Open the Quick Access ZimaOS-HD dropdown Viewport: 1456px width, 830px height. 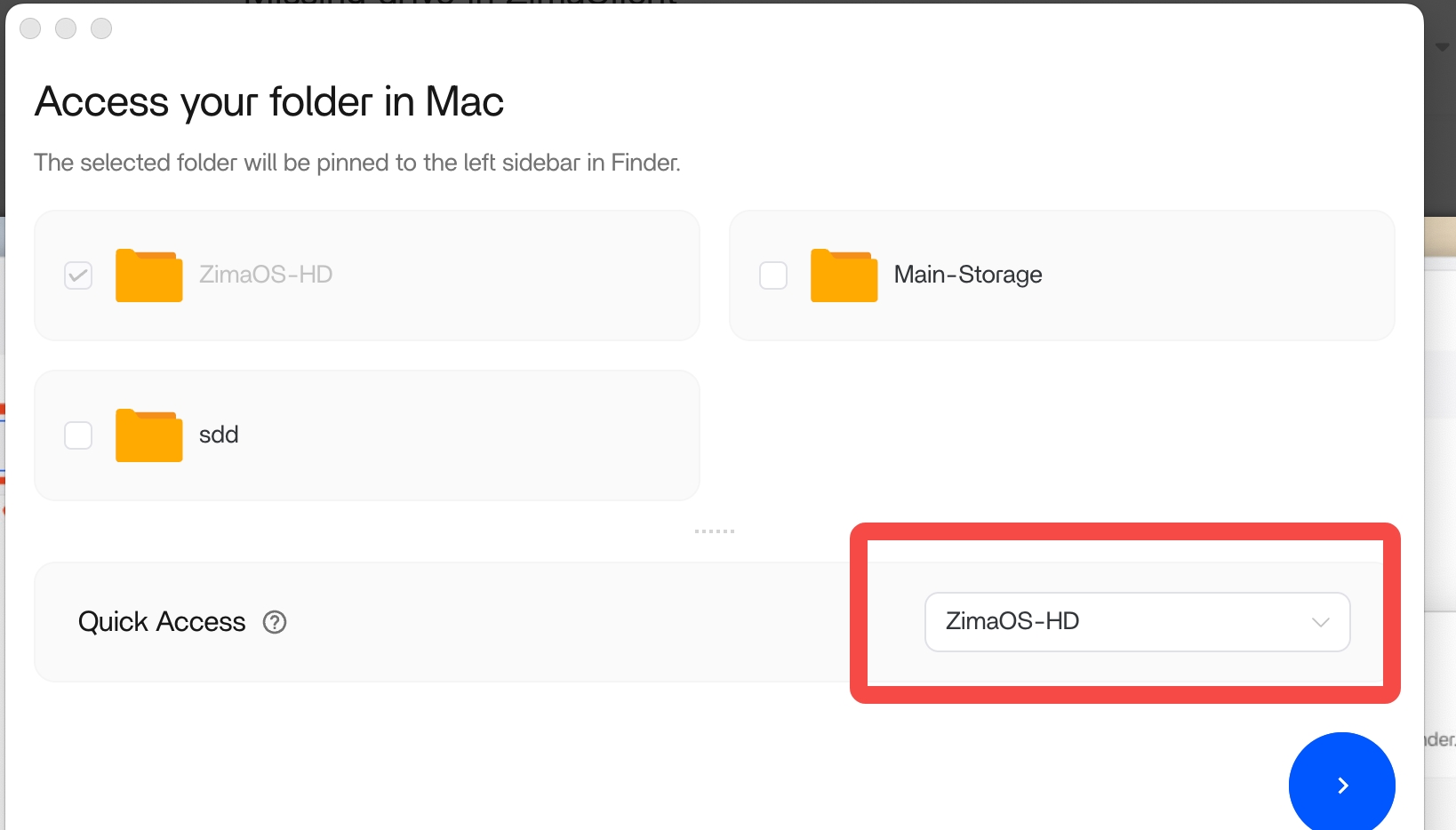pyautogui.click(x=1136, y=622)
